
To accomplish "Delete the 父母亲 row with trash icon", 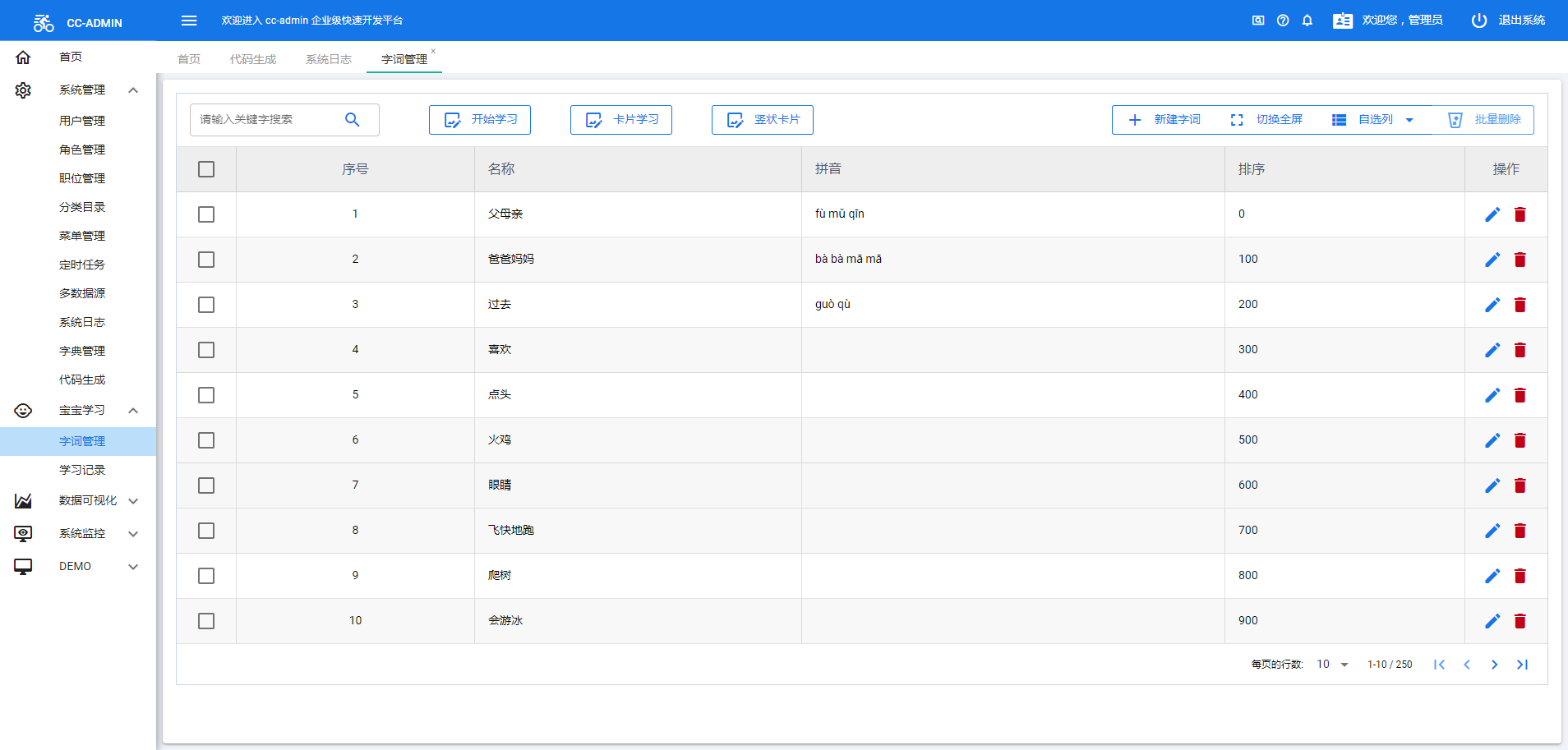I will pyautogui.click(x=1520, y=214).
